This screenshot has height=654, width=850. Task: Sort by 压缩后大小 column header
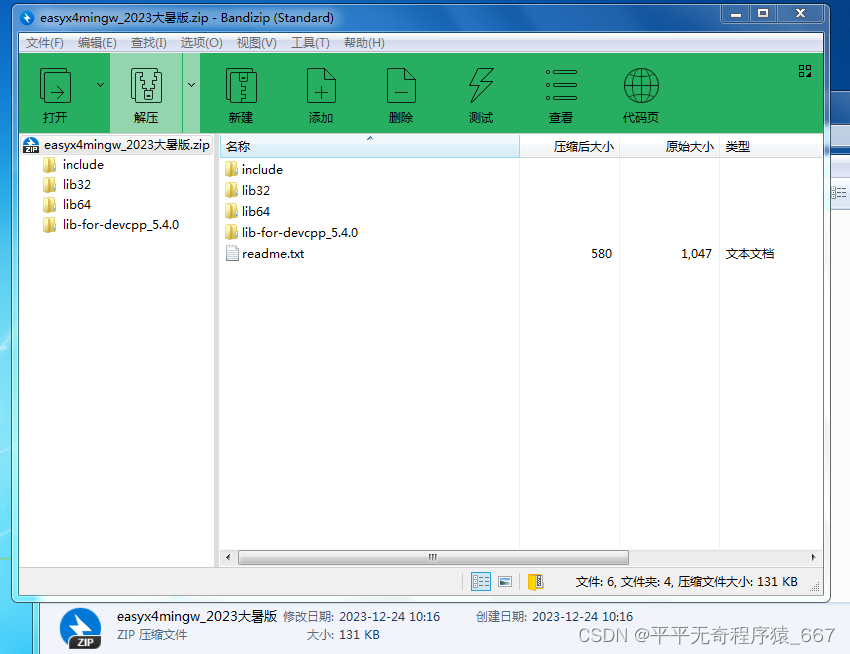(569, 146)
